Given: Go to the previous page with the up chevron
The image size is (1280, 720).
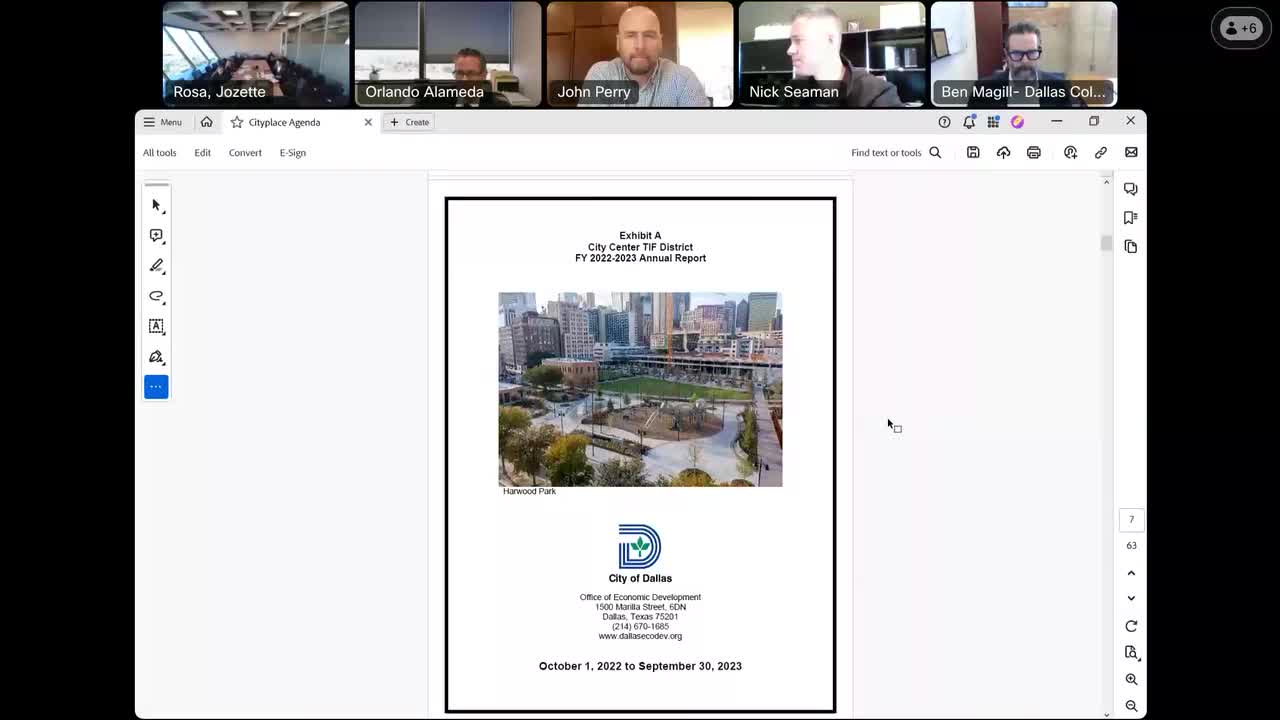Looking at the screenshot, I should pos(1131,573).
